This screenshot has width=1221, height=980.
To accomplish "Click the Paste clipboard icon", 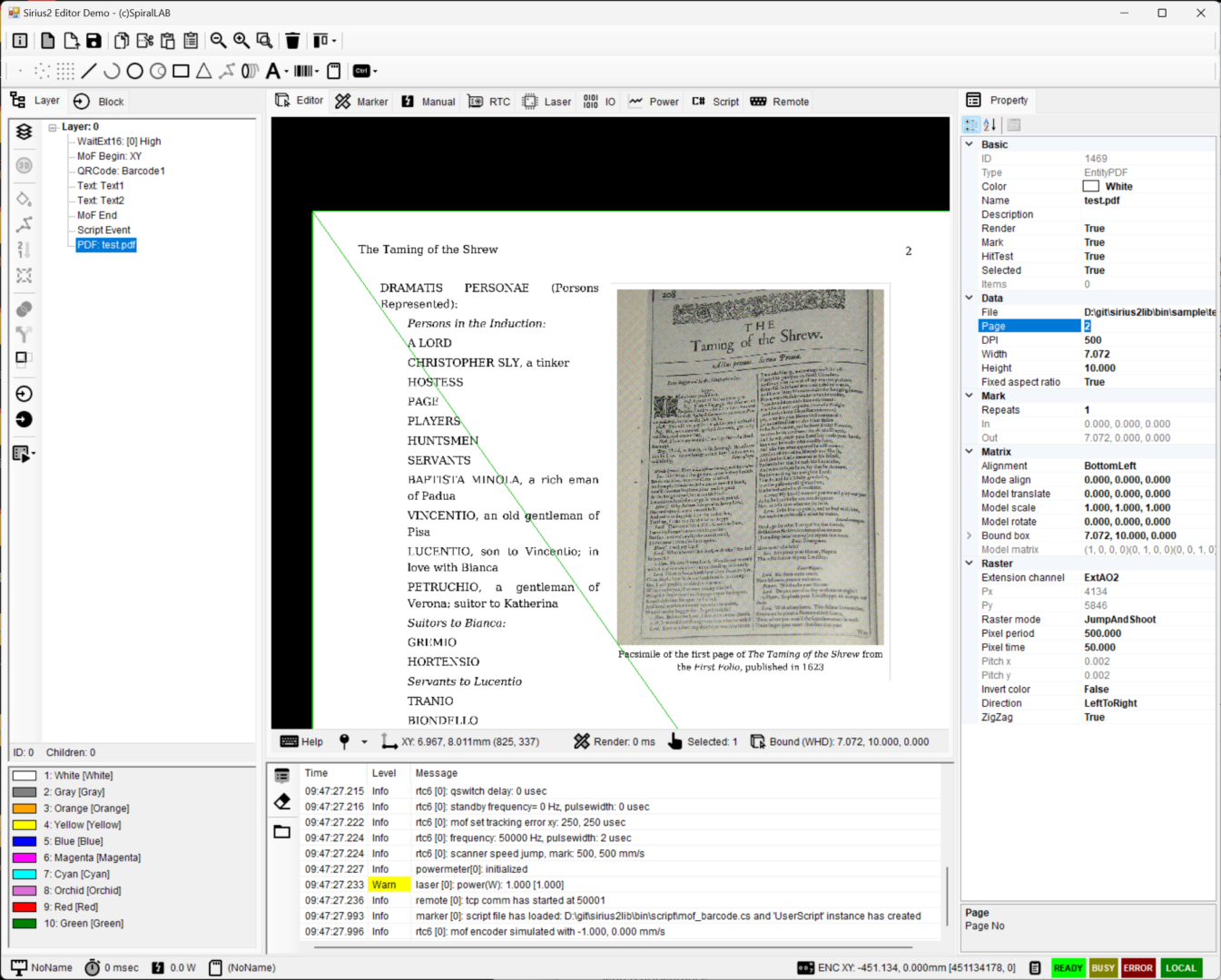I will point(168,41).
